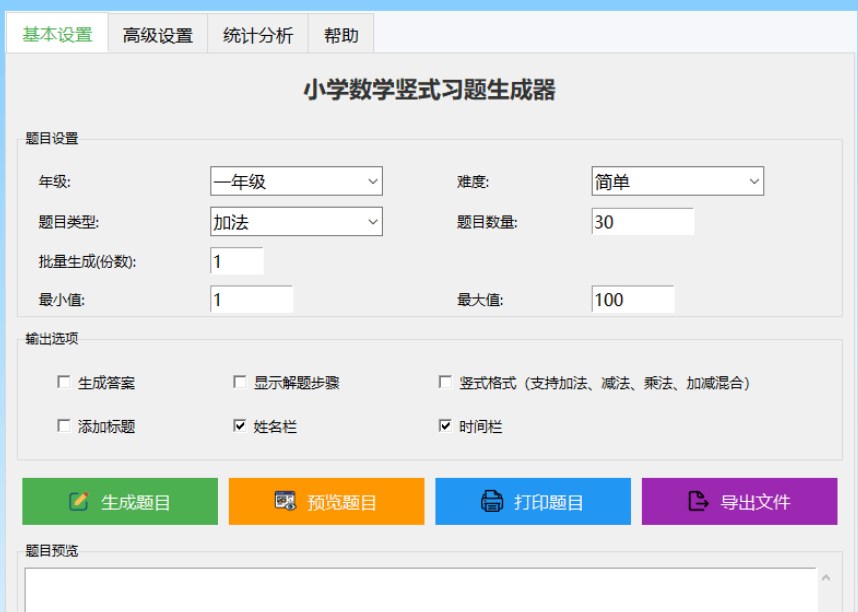Click the preview eye icon on 预览题目
Viewport: 858px width, 612px height.
(286, 502)
